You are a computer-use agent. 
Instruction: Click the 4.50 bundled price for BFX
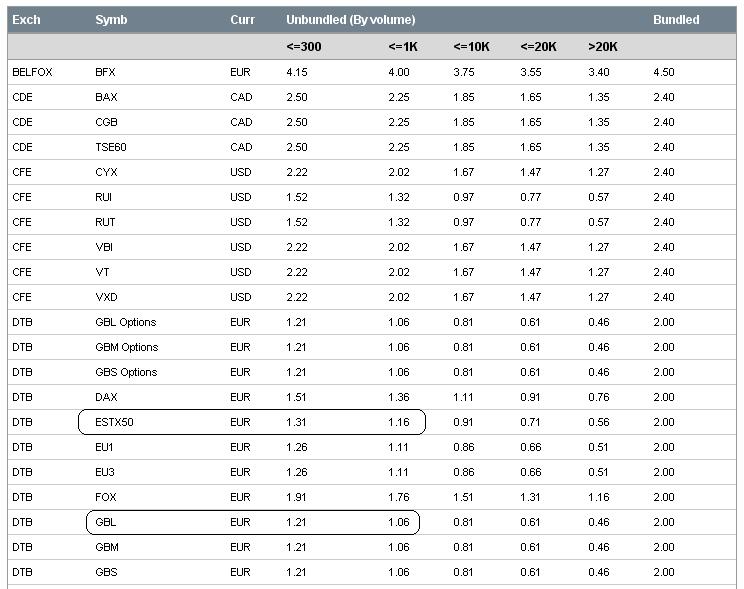click(x=663, y=72)
